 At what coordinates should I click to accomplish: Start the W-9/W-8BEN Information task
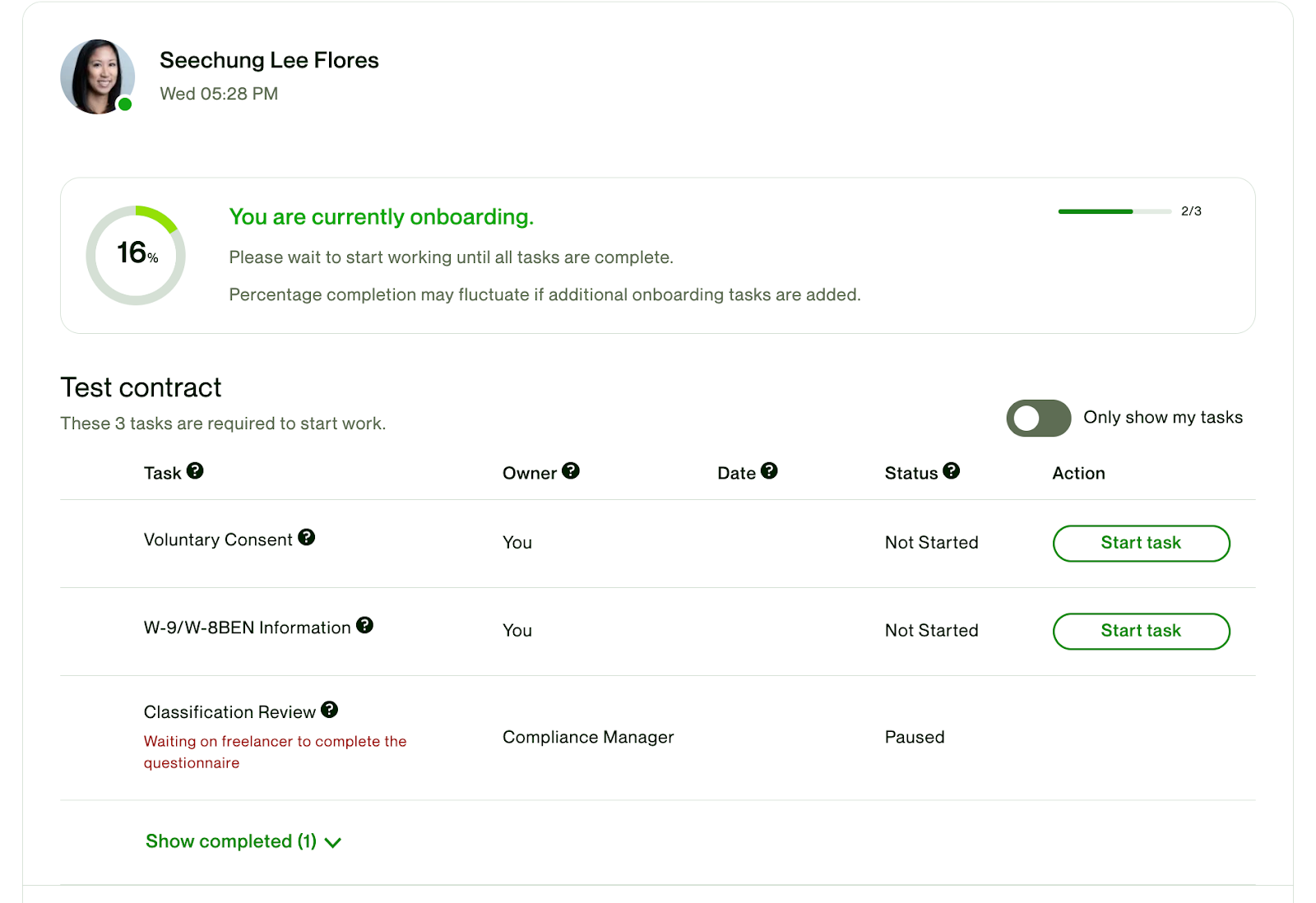(1141, 632)
